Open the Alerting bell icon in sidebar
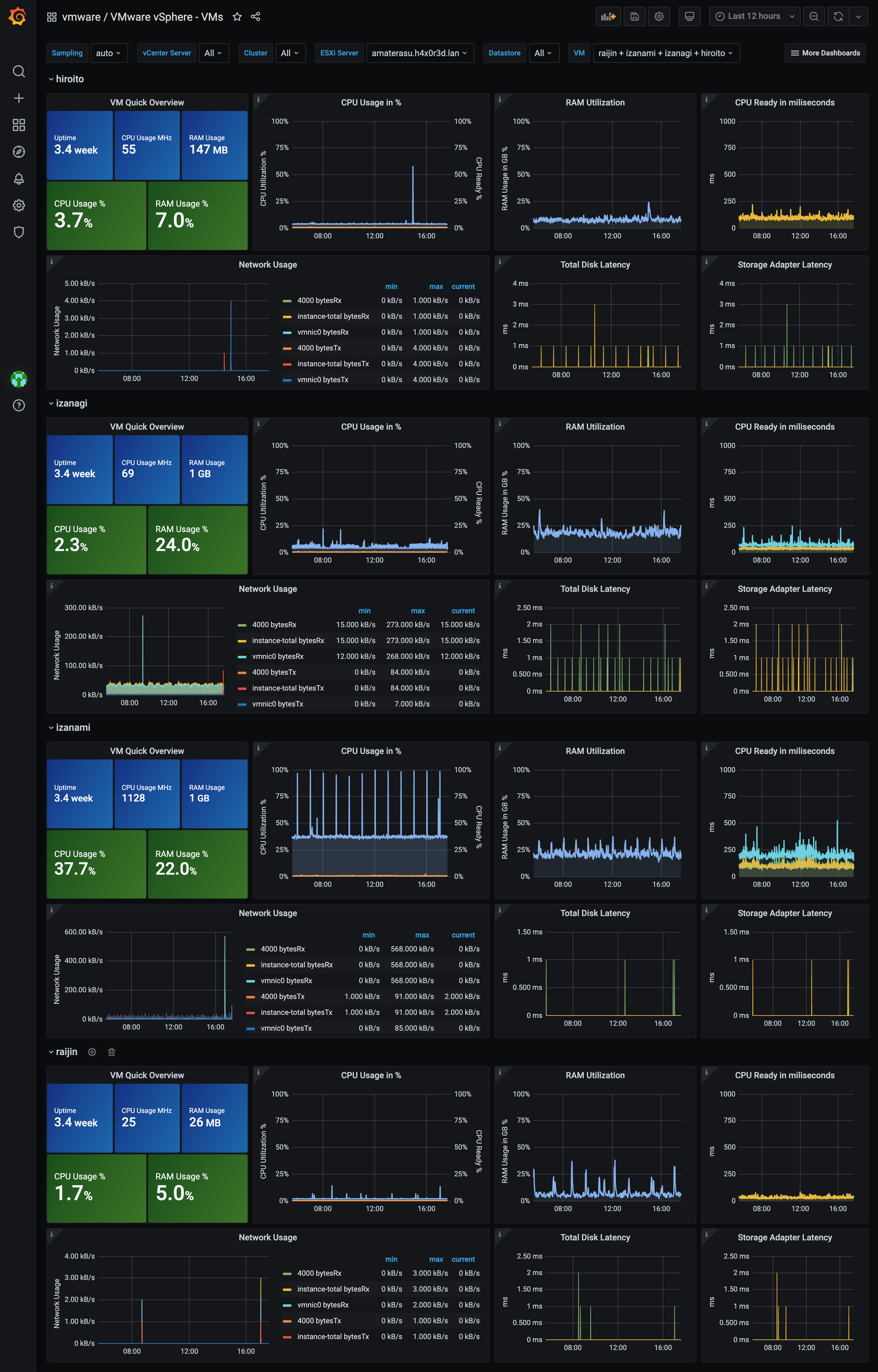The height and width of the screenshot is (1372, 878). 18,178
